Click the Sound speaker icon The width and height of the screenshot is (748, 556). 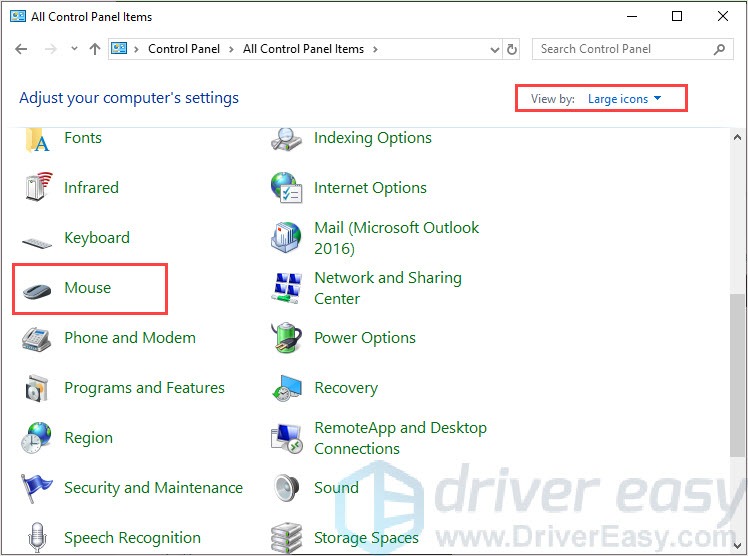coord(287,488)
